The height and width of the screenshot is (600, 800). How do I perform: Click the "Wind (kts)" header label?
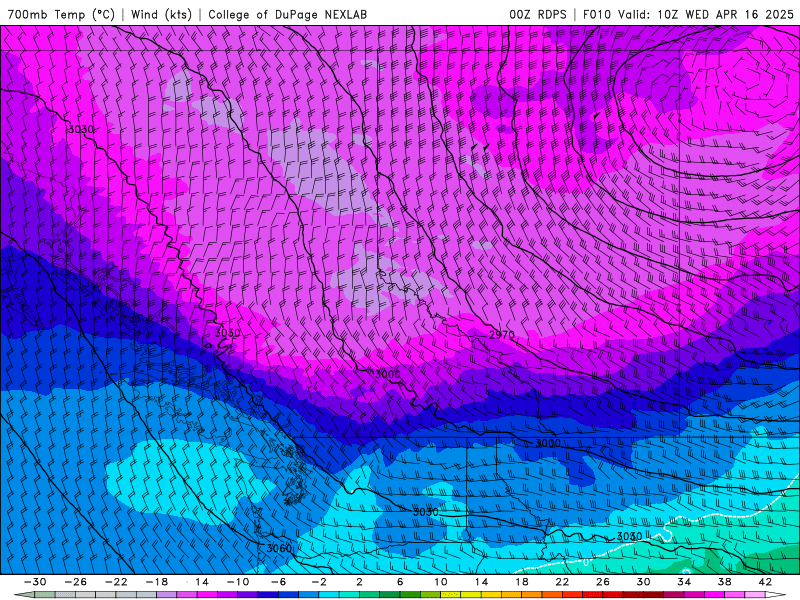pos(161,14)
